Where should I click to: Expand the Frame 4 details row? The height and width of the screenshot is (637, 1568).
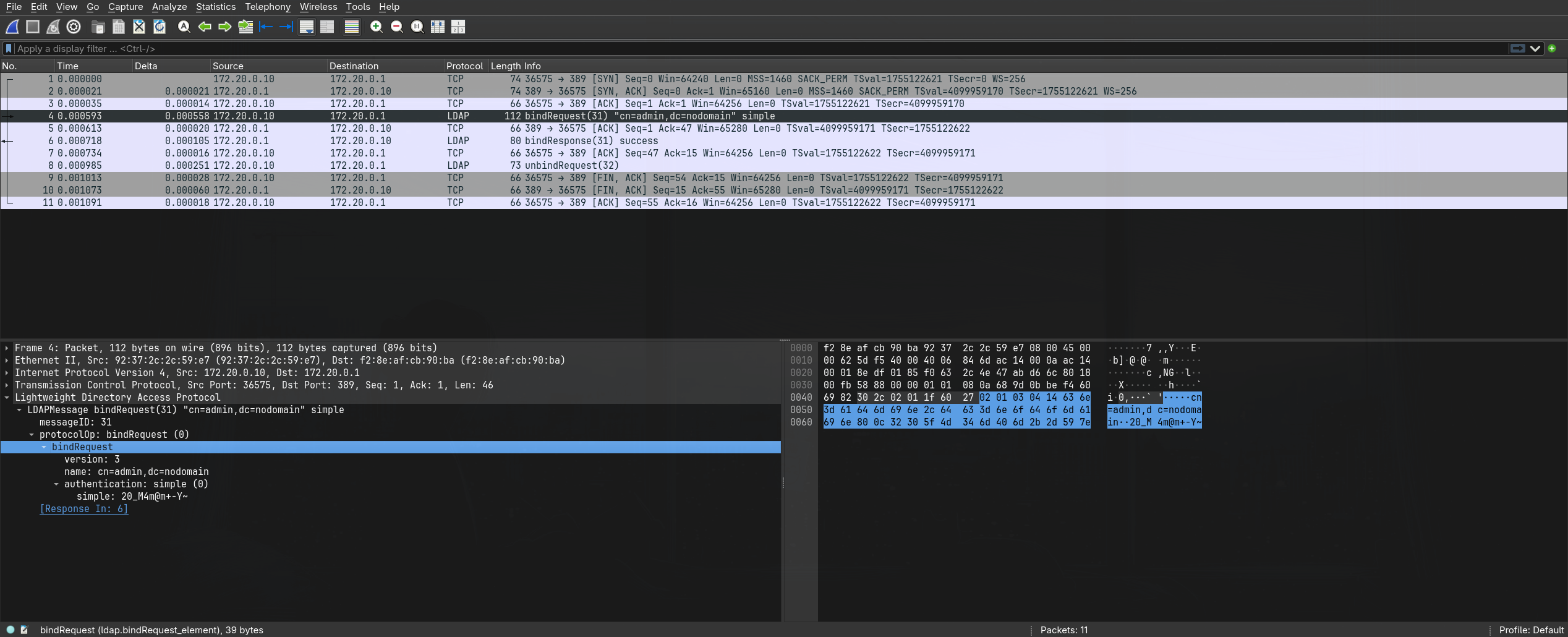pyautogui.click(x=7, y=348)
